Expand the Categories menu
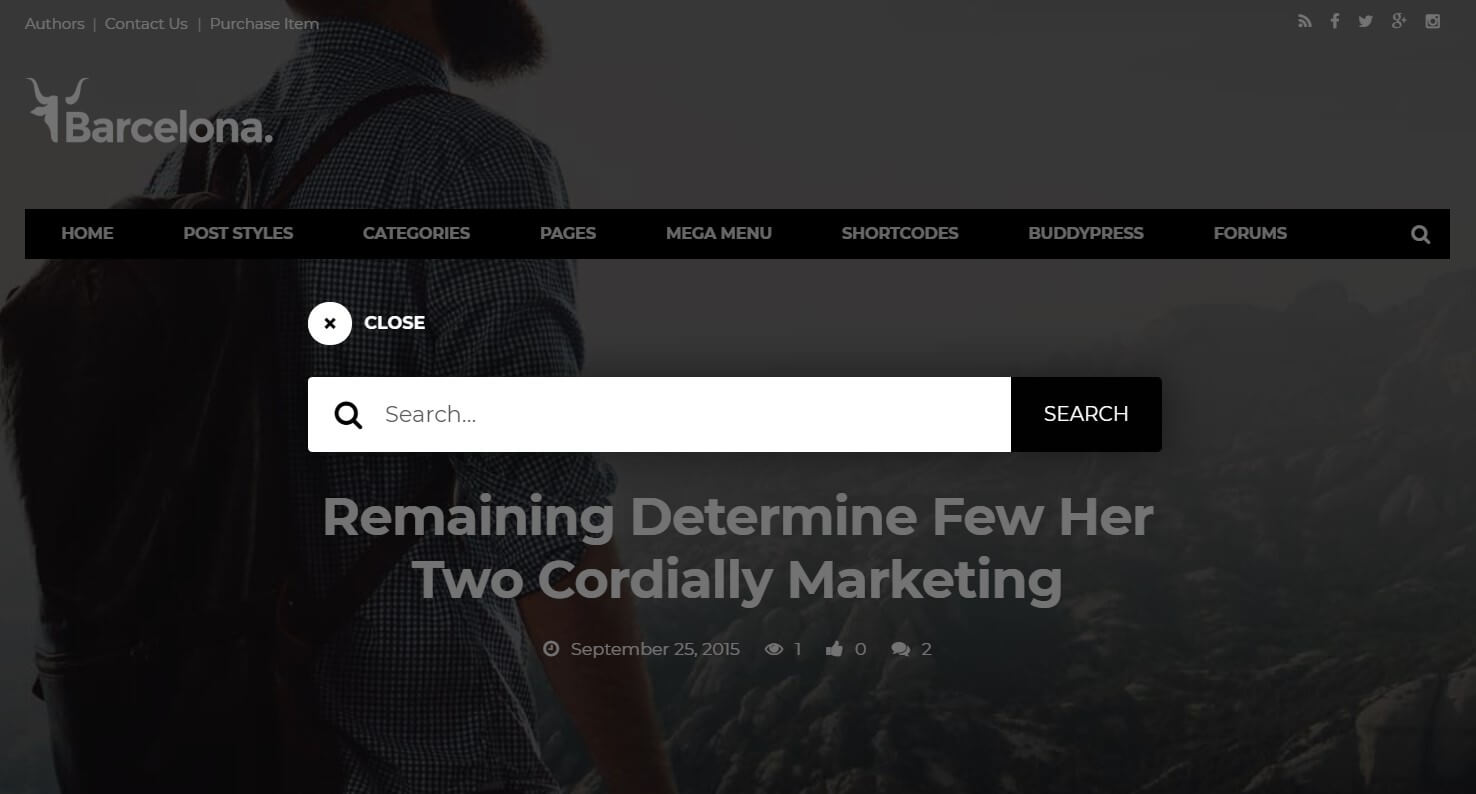Viewport: 1476px width, 794px height. [416, 233]
